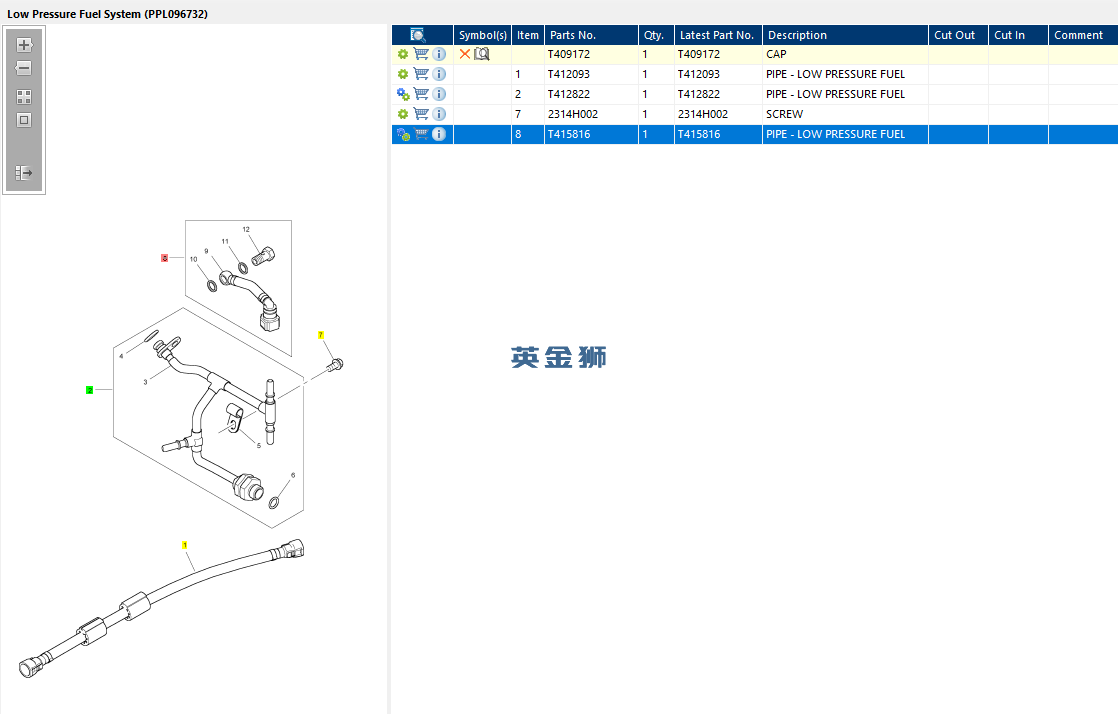Click the SCREW description cell
This screenshot has height=714, width=1118.
pyautogui.click(x=845, y=114)
